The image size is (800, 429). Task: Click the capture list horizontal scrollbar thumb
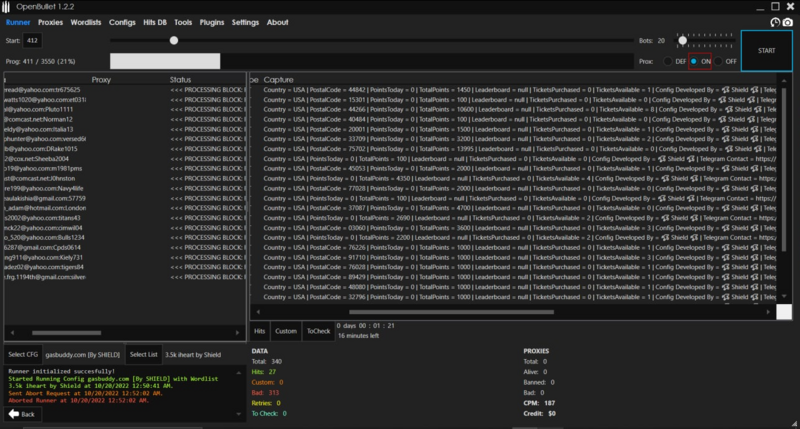[451, 312]
